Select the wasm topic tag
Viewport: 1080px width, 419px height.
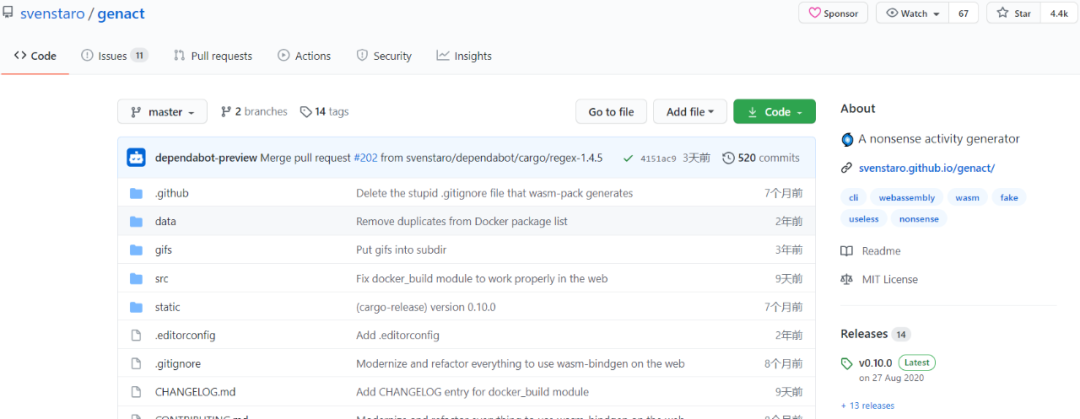pyautogui.click(x=967, y=197)
